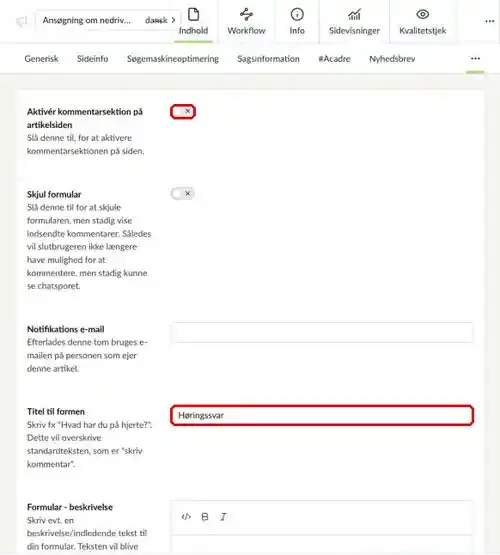Click the source code view icon in editor

pos(186,517)
